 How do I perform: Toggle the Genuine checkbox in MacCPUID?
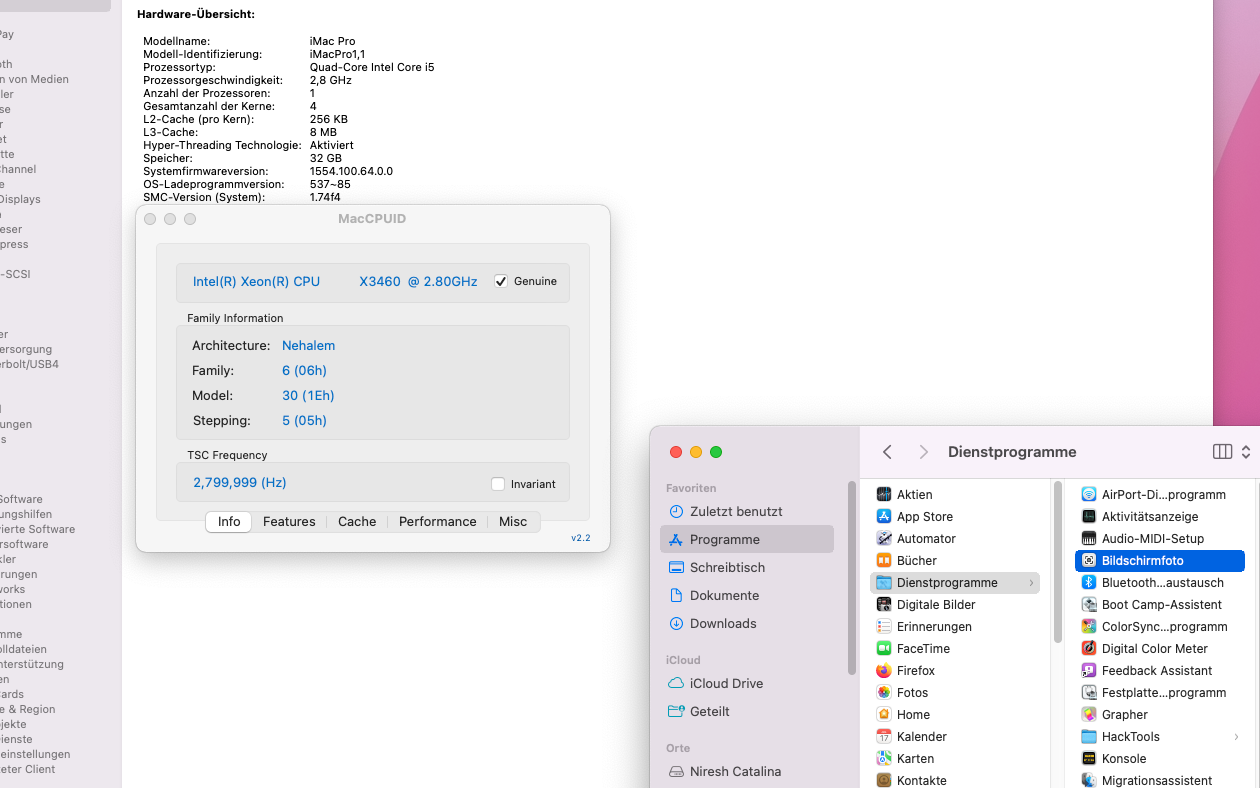pyautogui.click(x=501, y=282)
